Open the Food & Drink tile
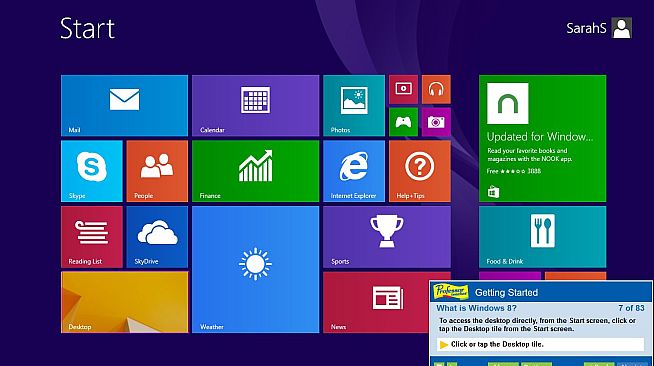654x366 pixels. 542,237
